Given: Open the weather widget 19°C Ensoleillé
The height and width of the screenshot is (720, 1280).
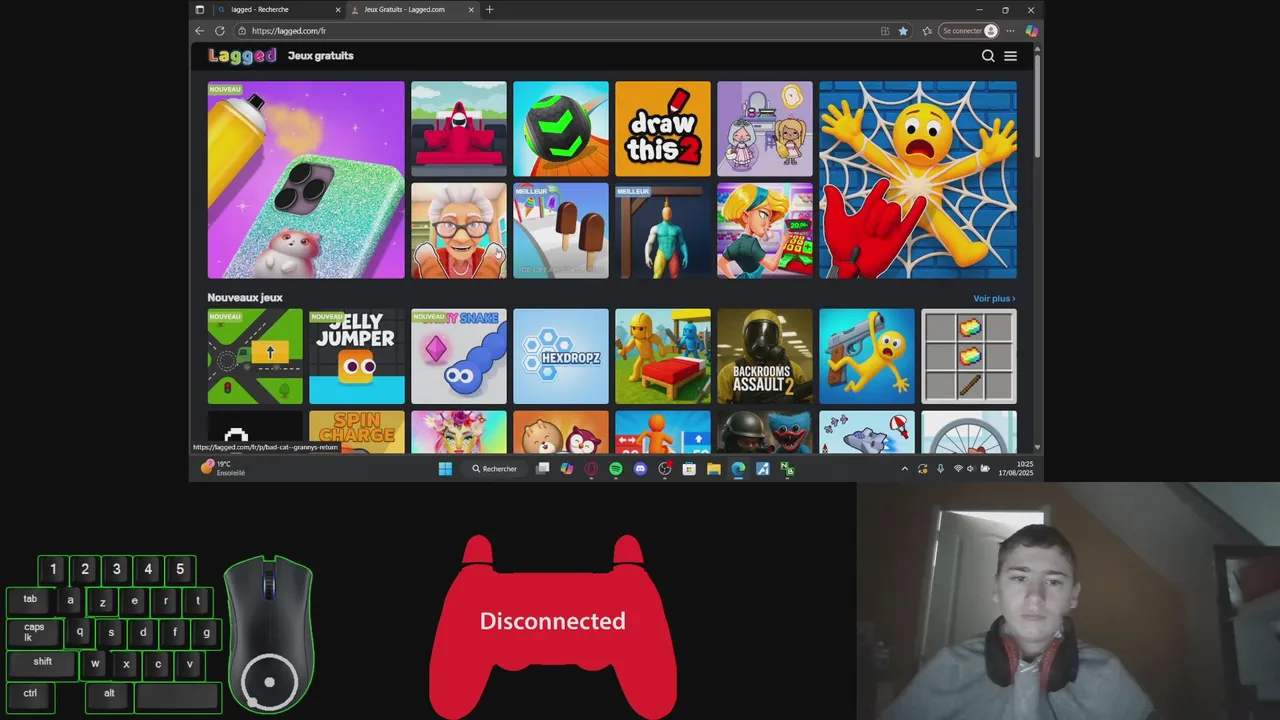Looking at the screenshot, I should [222, 468].
